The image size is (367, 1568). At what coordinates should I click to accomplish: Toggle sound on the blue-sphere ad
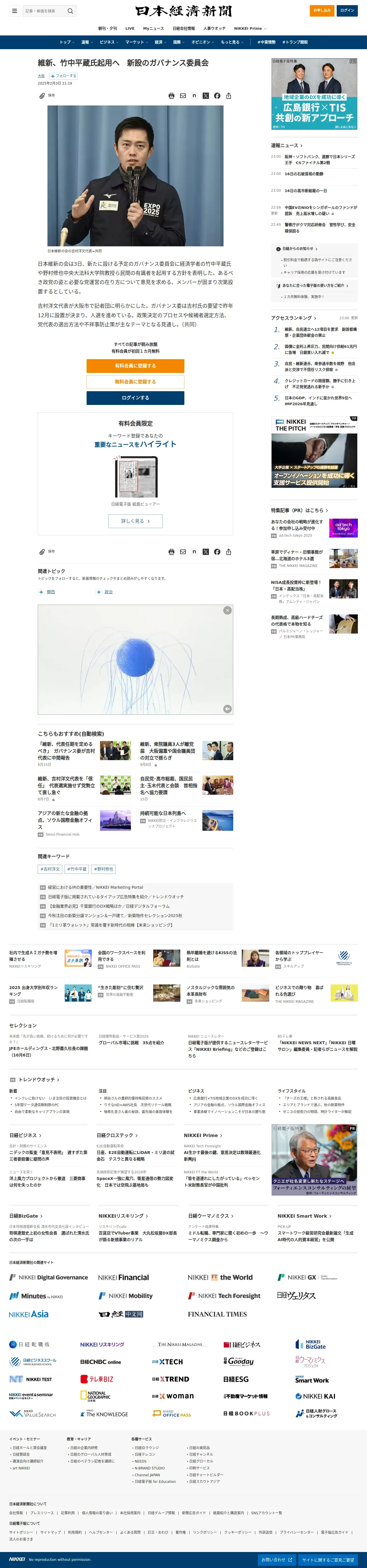tap(228, 708)
